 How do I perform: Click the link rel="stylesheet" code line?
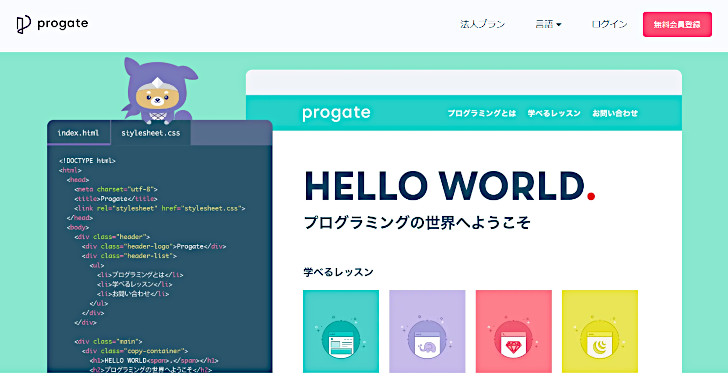(160, 208)
